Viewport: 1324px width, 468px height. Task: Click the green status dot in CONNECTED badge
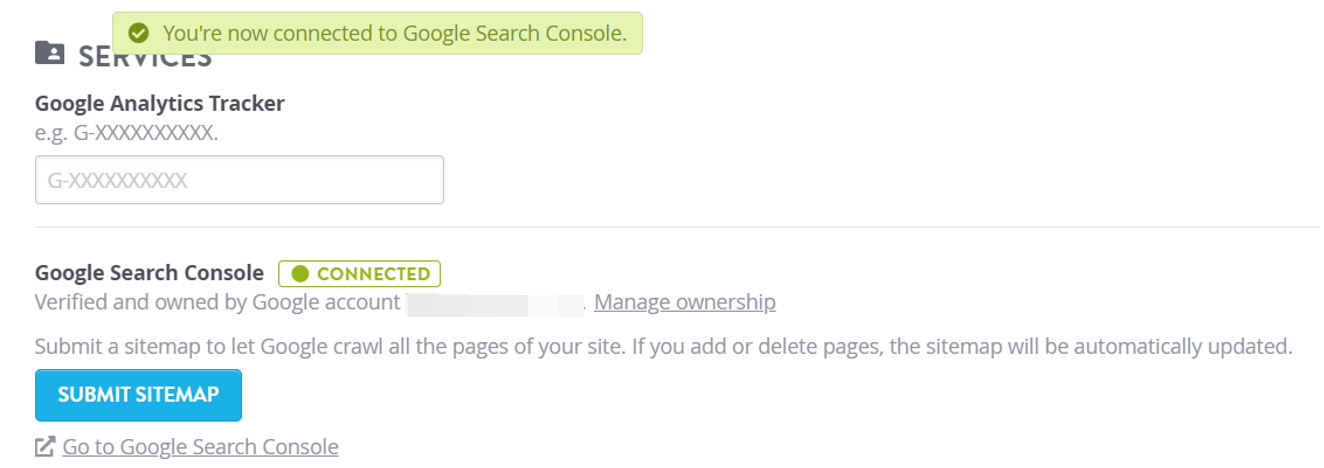300,274
